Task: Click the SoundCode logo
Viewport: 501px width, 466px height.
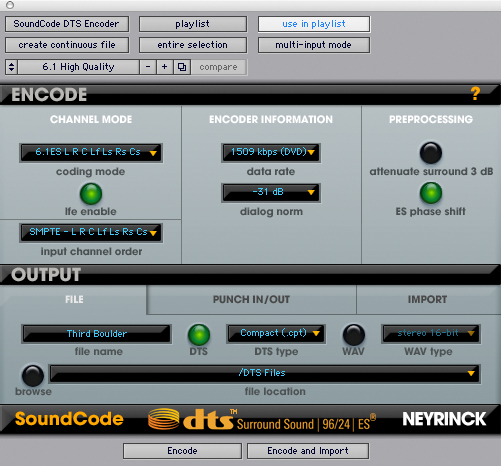Action: pos(69,419)
